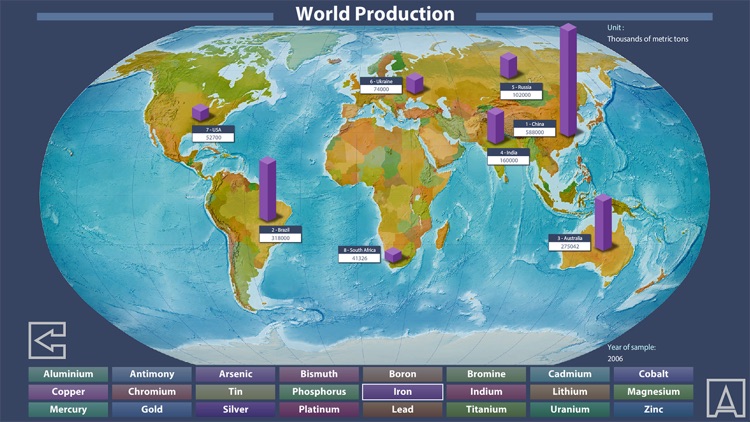Image resolution: width=750 pixels, height=422 pixels.
Task: Choose the Lead button
Action: pos(402,410)
